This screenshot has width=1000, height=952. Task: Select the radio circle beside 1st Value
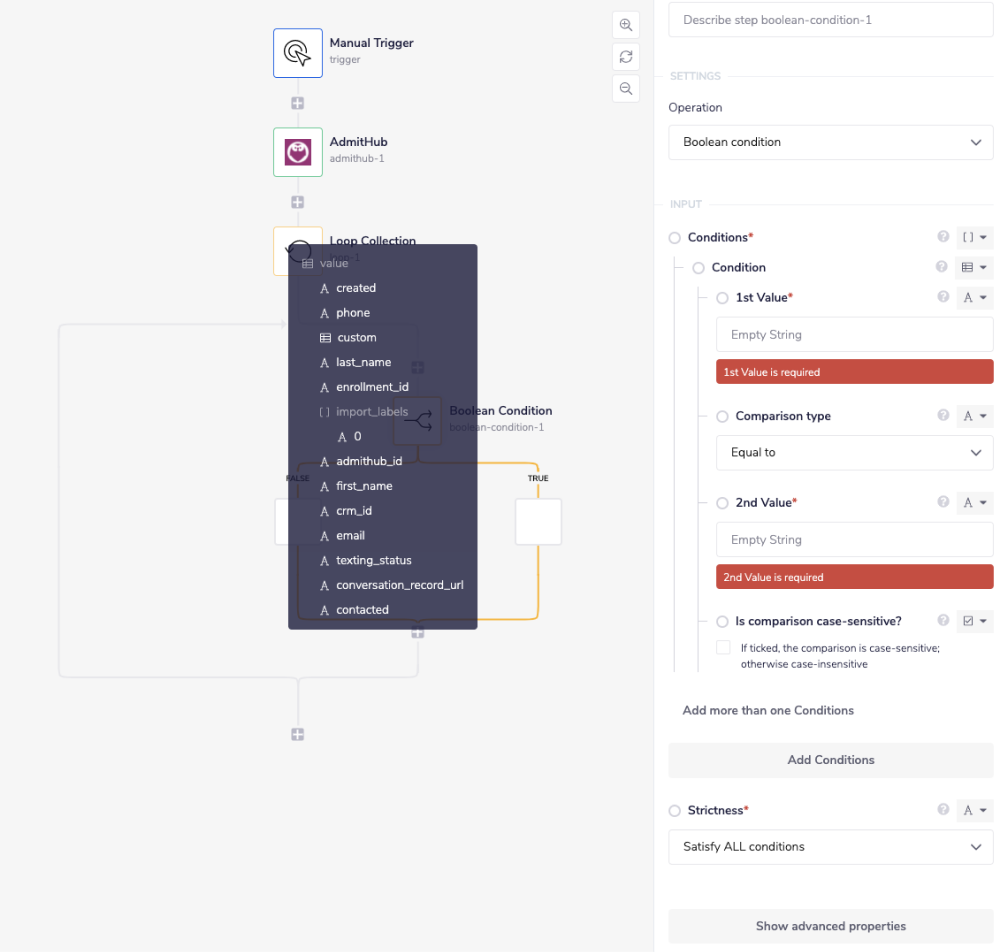pyautogui.click(x=721, y=297)
